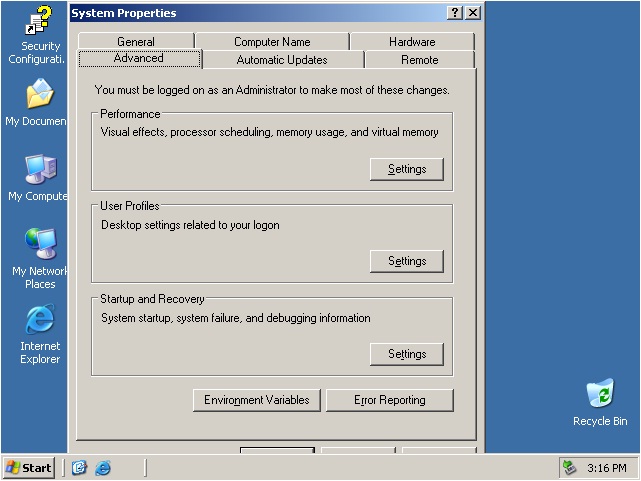Select the My Computer desktop icon

pyautogui.click(x=40, y=170)
